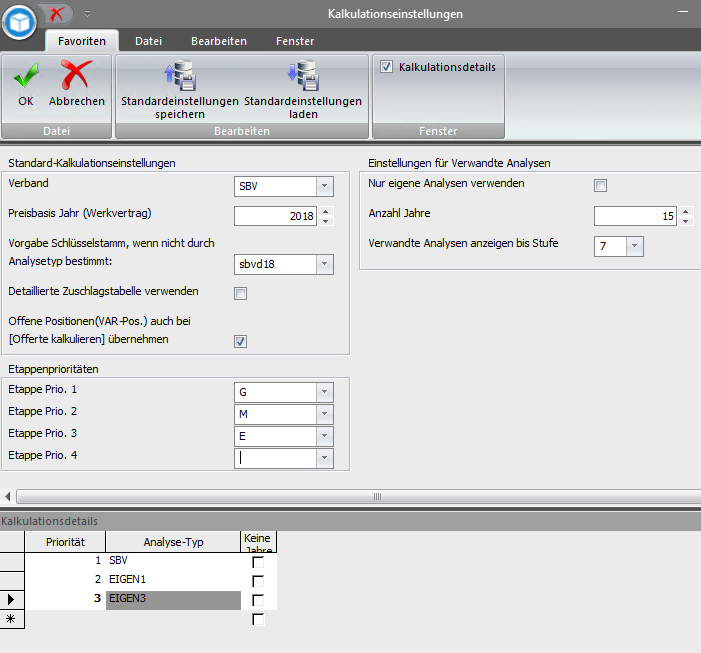Enable Detaillierte Zuschlagstabelle verwenden checkbox

coord(240,293)
